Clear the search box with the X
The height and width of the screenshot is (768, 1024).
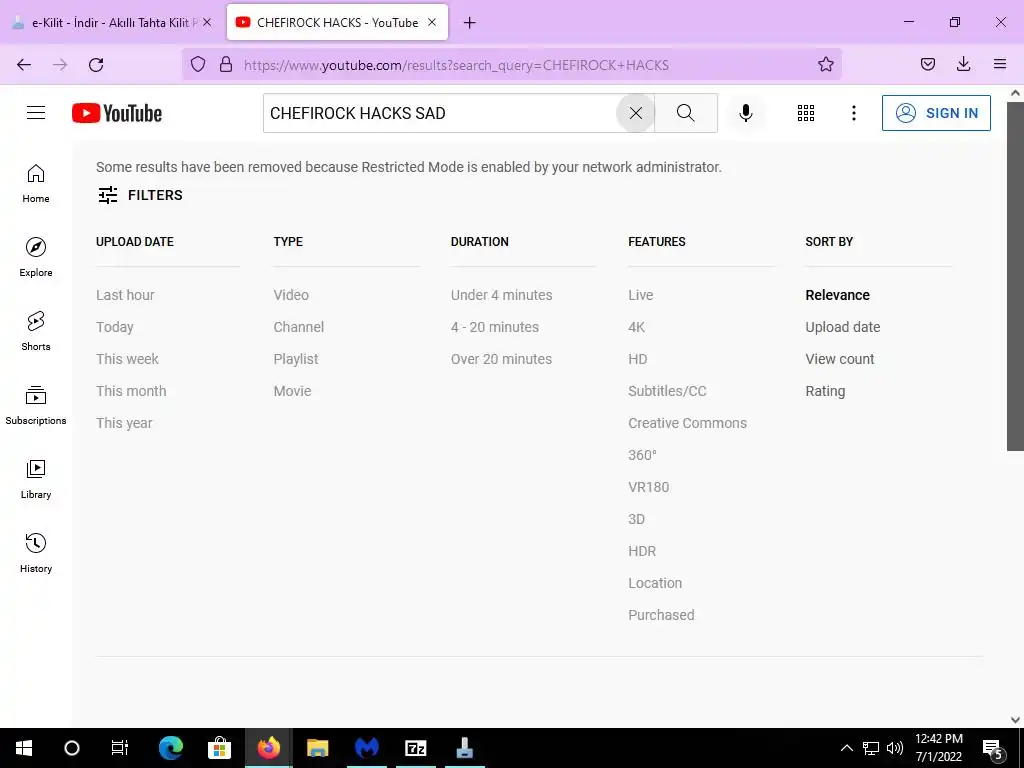click(635, 113)
